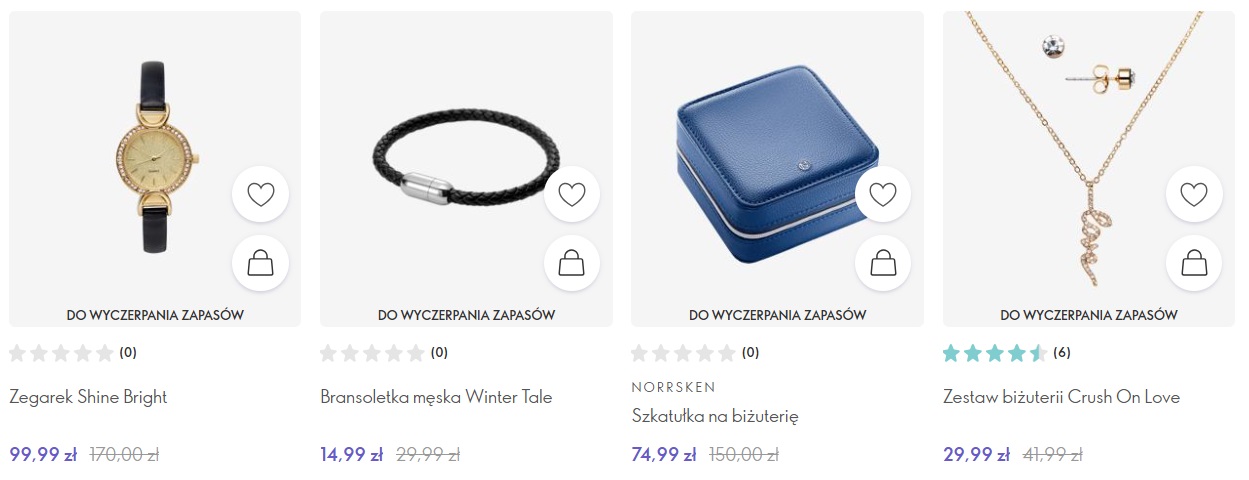The height and width of the screenshot is (480, 1249).
Task: Open Szkatułka na biżuterię product link
Action: tap(715, 416)
